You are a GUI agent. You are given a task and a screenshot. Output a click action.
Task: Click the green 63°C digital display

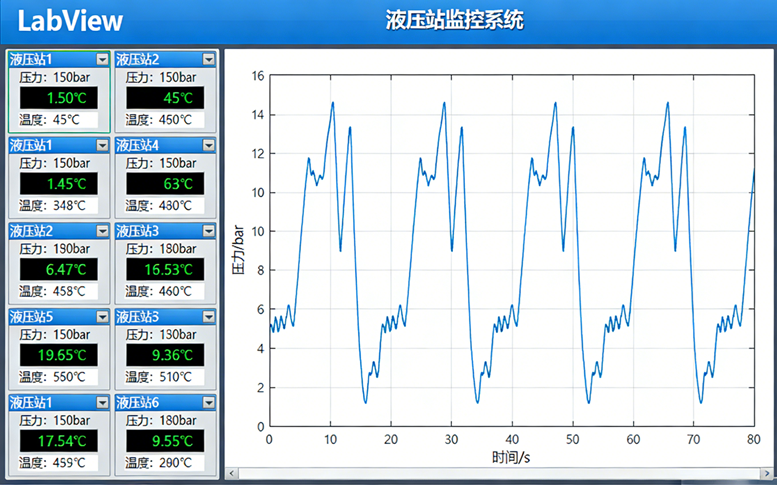pyautogui.click(x=166, y=184)
